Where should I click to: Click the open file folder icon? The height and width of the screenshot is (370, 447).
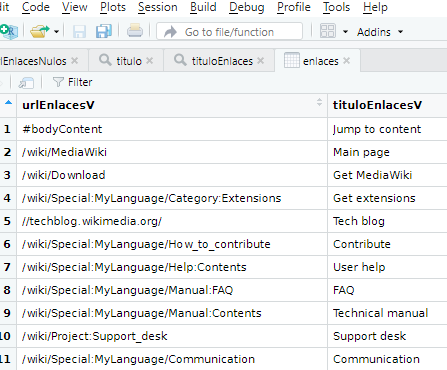click(39, 32)
